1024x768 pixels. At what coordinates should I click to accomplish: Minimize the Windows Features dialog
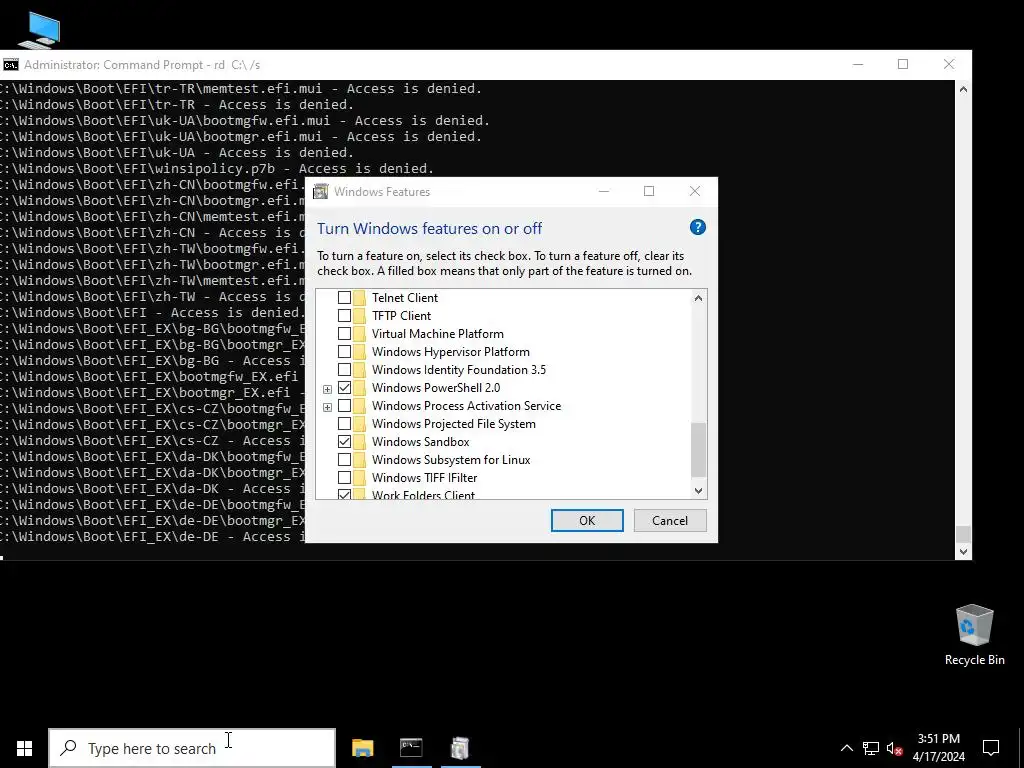604,191
